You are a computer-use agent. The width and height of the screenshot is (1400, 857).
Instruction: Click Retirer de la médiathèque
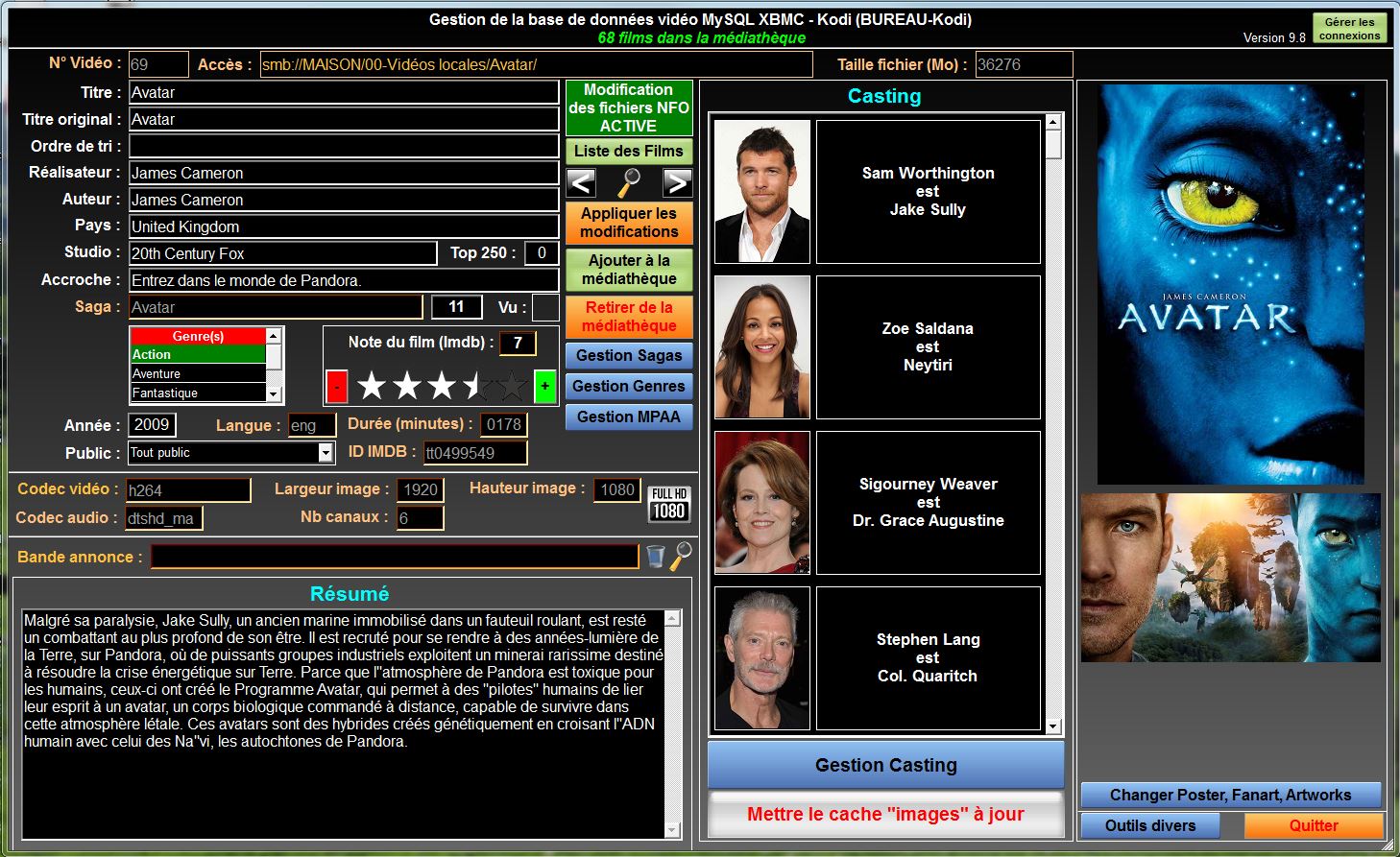click(629, 317)
